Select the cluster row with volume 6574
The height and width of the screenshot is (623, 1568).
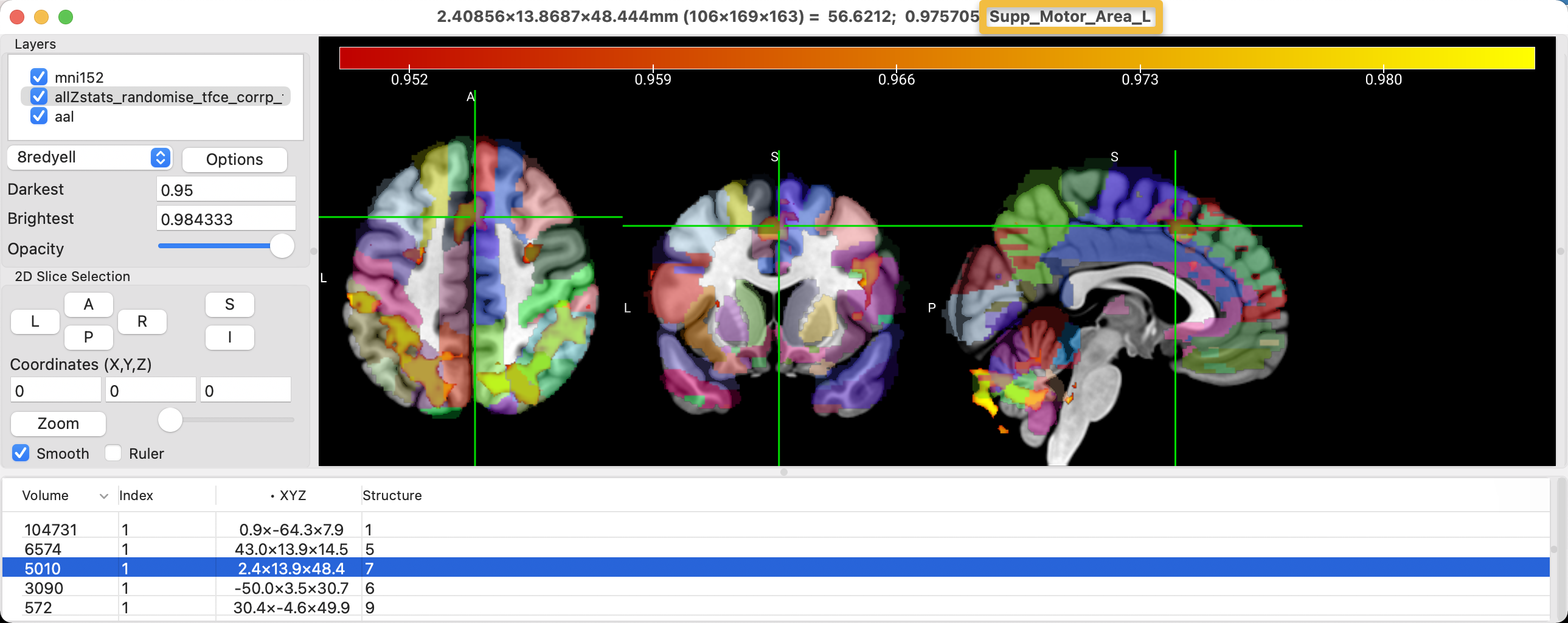coord(776,549)
